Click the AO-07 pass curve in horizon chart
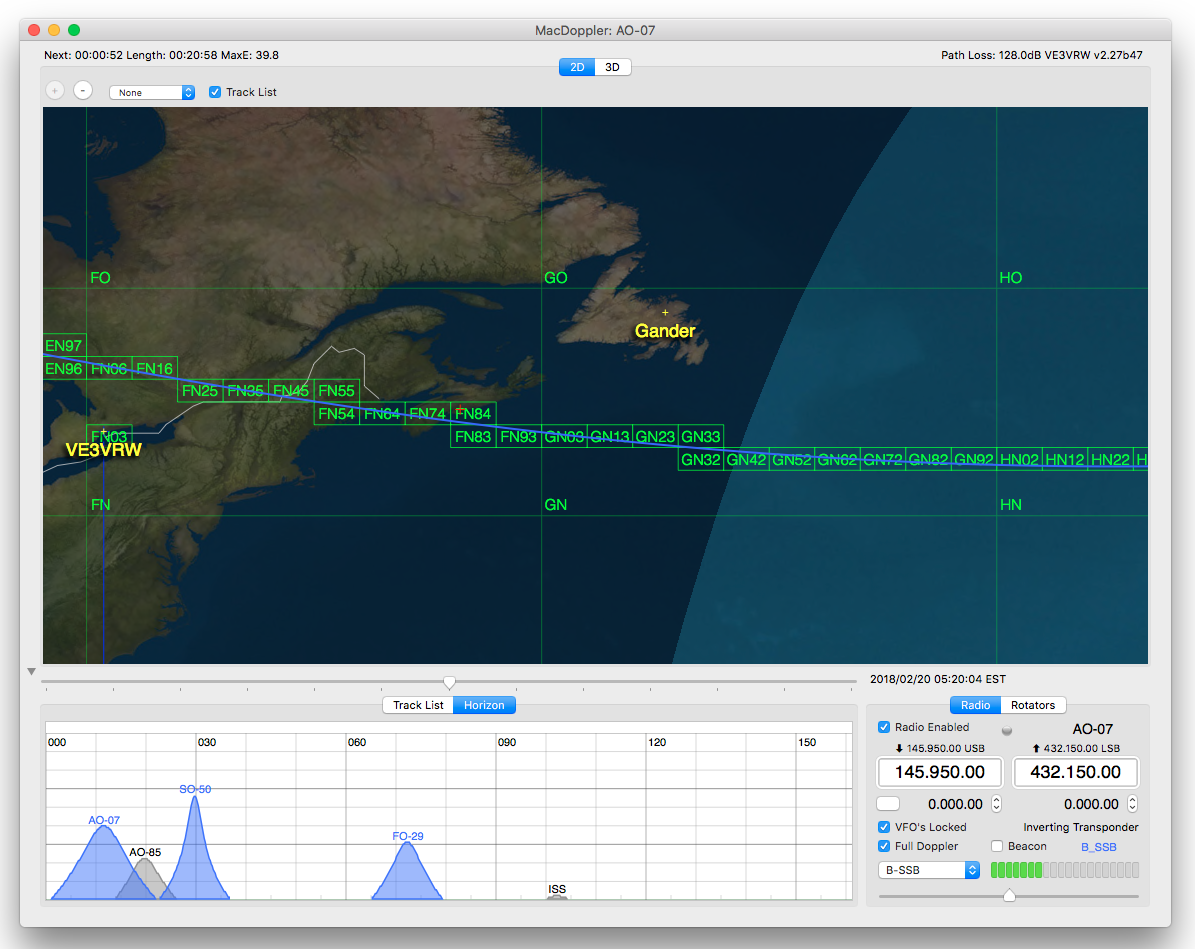The image size is (1195, 949). click(101, 860)
